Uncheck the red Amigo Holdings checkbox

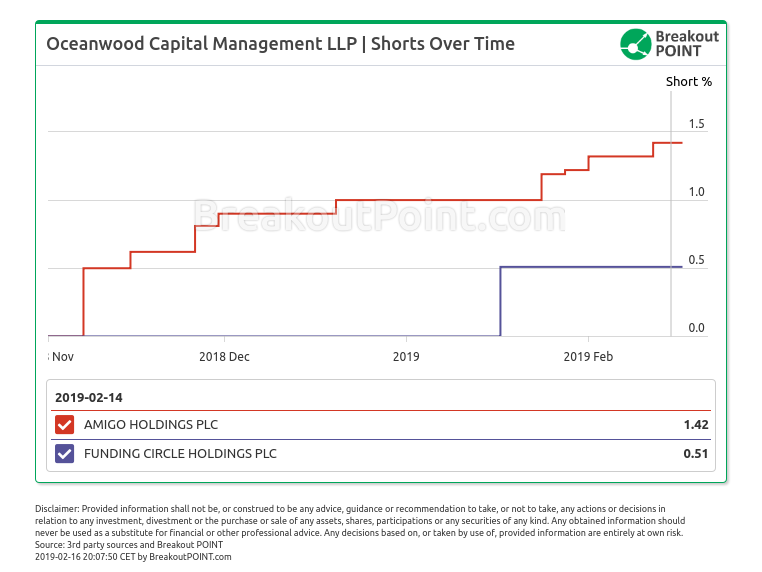(64, 424)
